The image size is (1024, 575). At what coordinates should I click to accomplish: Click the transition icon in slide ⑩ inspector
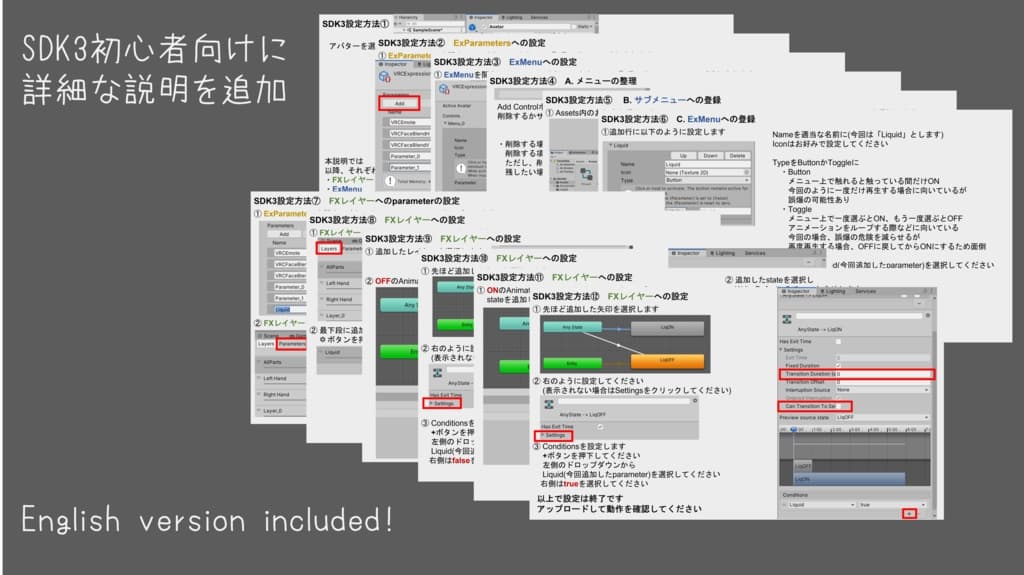(438, 373)
